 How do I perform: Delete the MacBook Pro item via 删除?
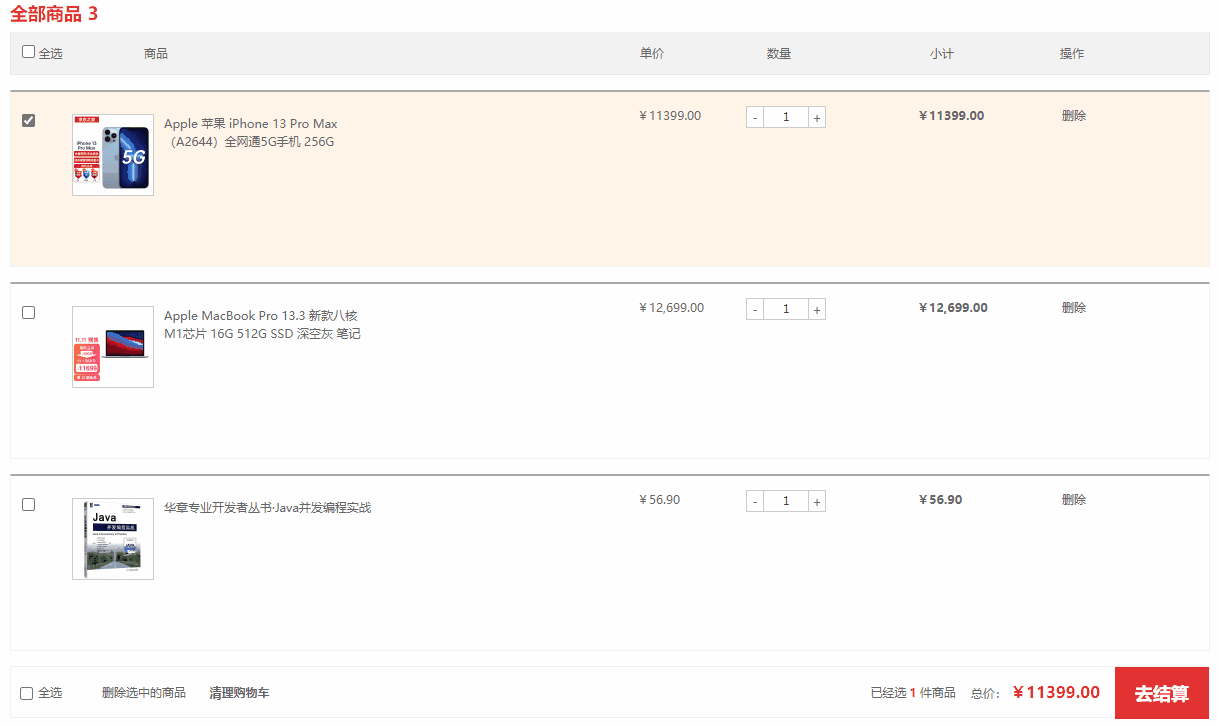pos(1074,307)
